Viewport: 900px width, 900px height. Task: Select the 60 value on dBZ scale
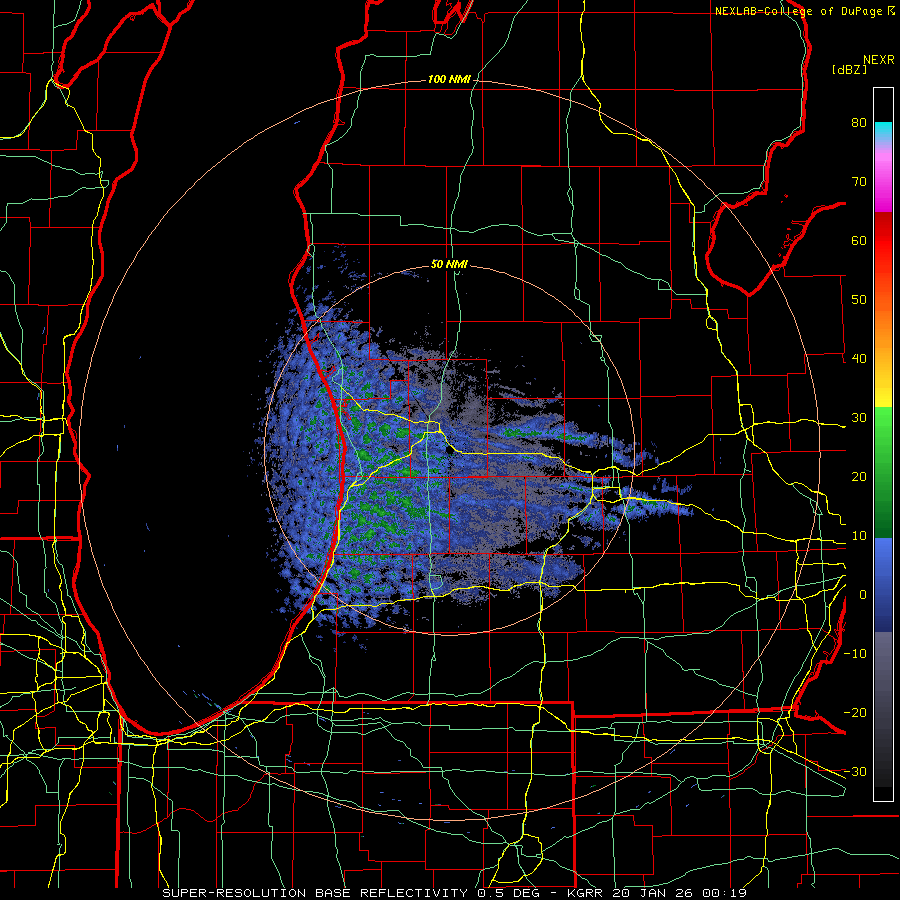click(x=859, y=240)
